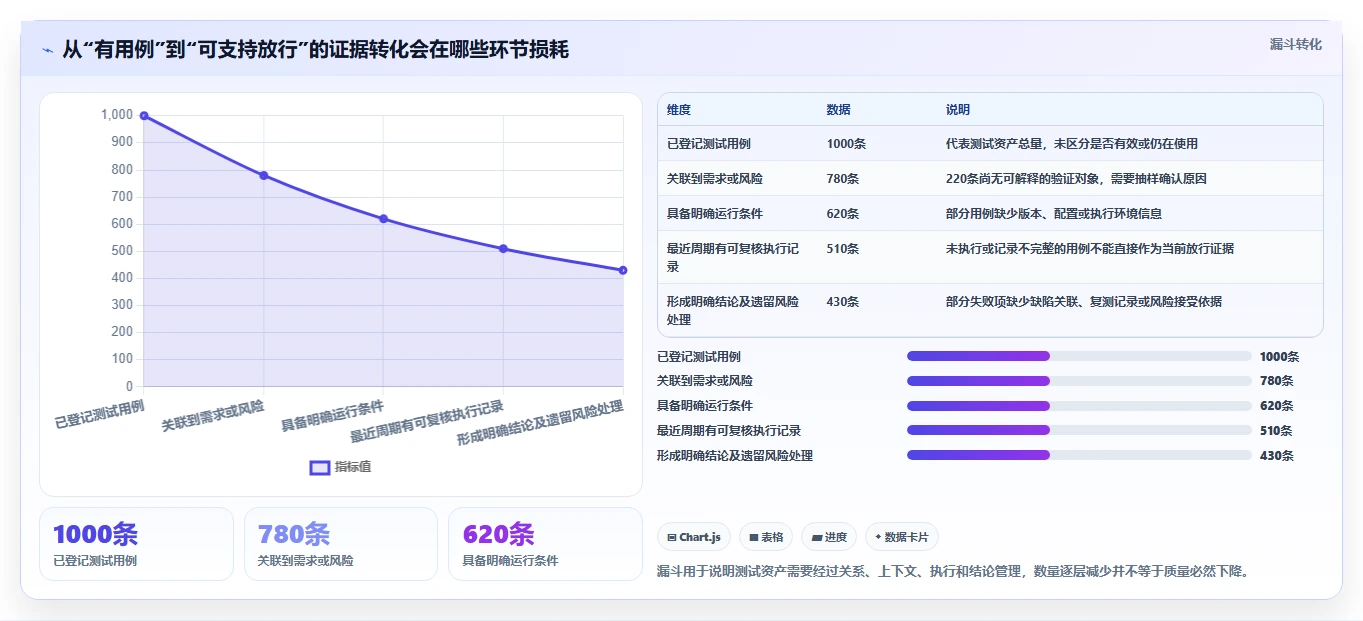Click description starting 未执行或记录不完整的用例
Screen dimensions: 1363x621
(1090, 249)
